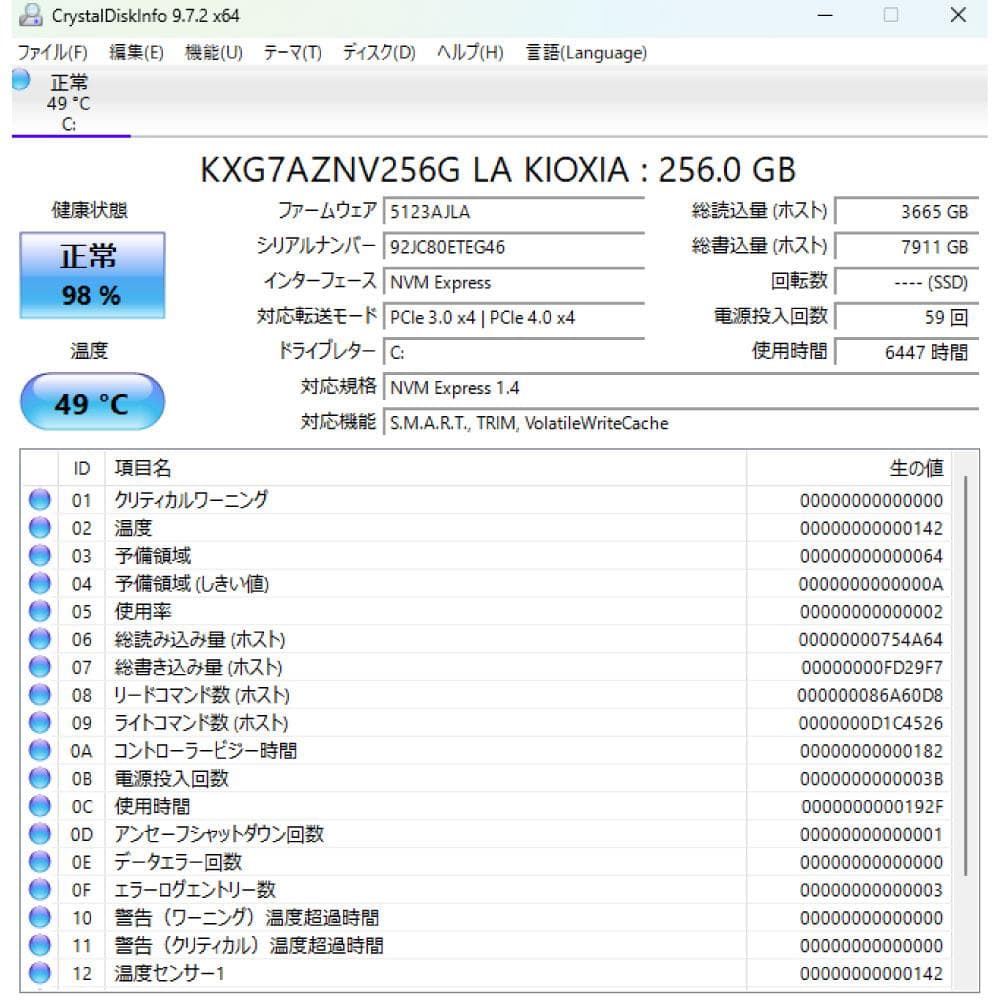
Task: Open the ファイル(F) menu
Action: (52, 52)
